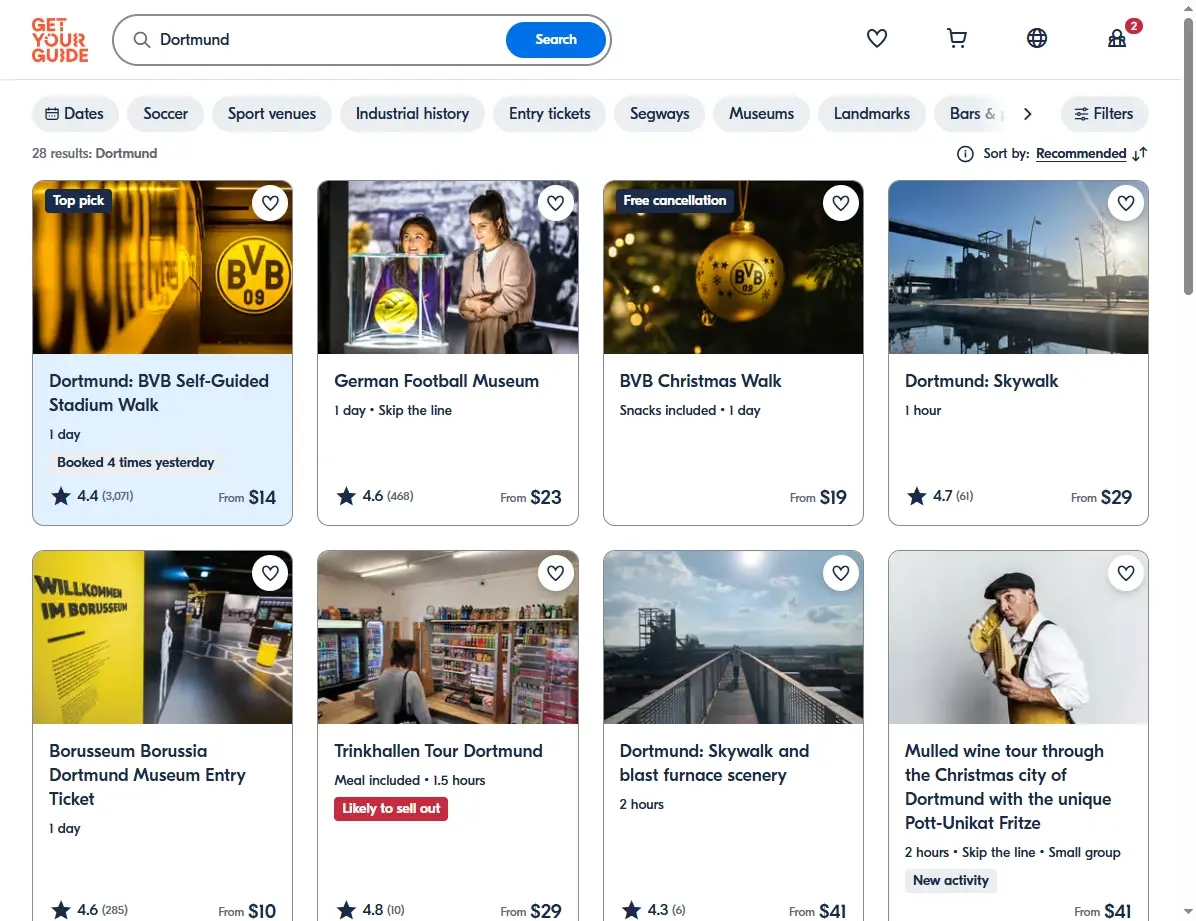1196x921 pixels.
Task: Click the 4.7 (61) rating
Action: tap(940, 496)
